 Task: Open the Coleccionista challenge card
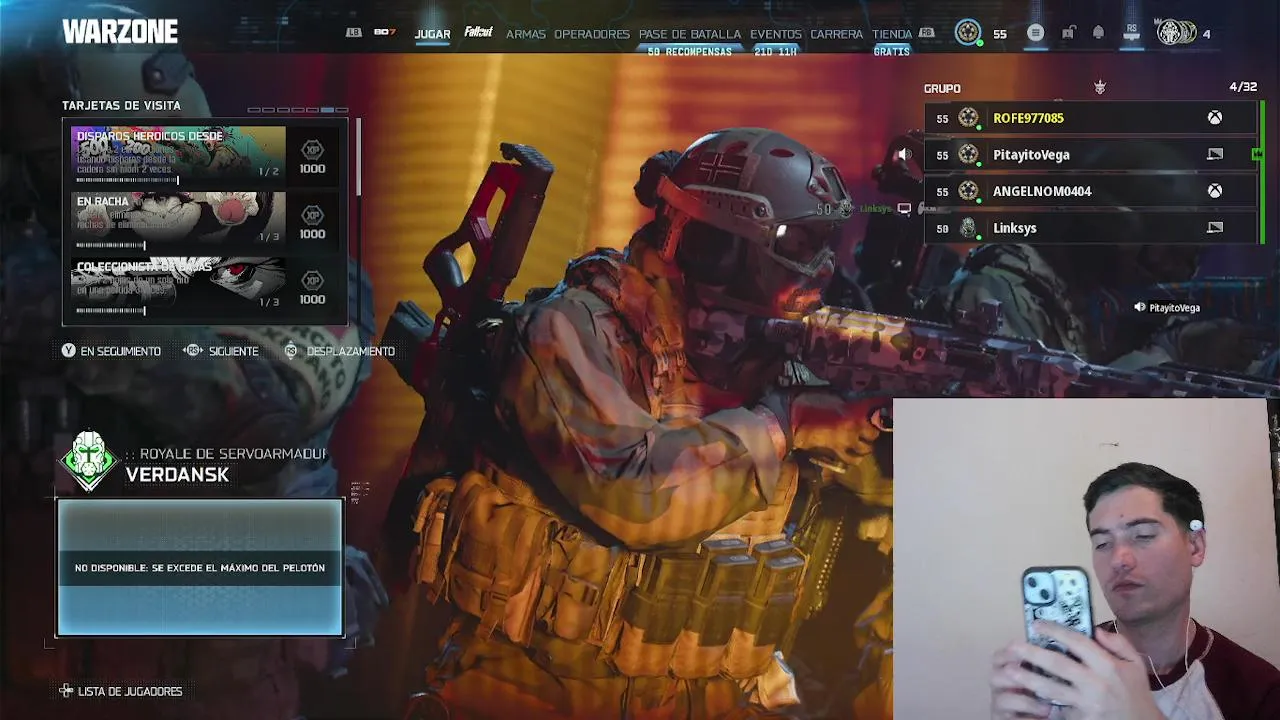pos(178,286)
